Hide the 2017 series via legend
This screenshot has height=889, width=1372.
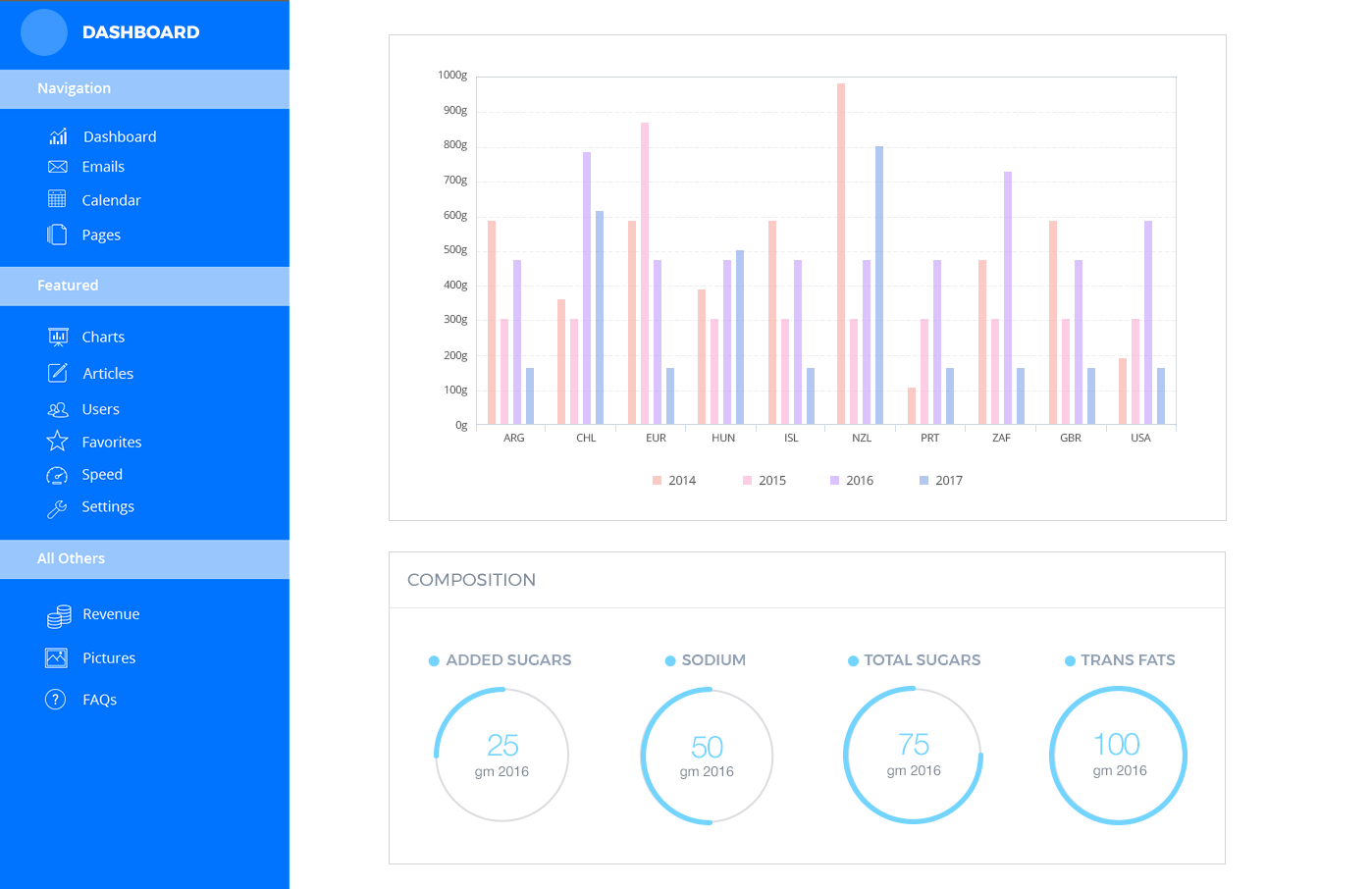pyautogui.click(x=940, y=481)
